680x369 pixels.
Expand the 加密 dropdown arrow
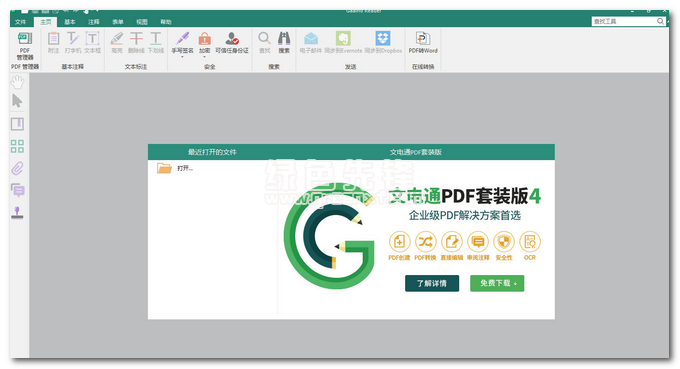tap(204, 57)
